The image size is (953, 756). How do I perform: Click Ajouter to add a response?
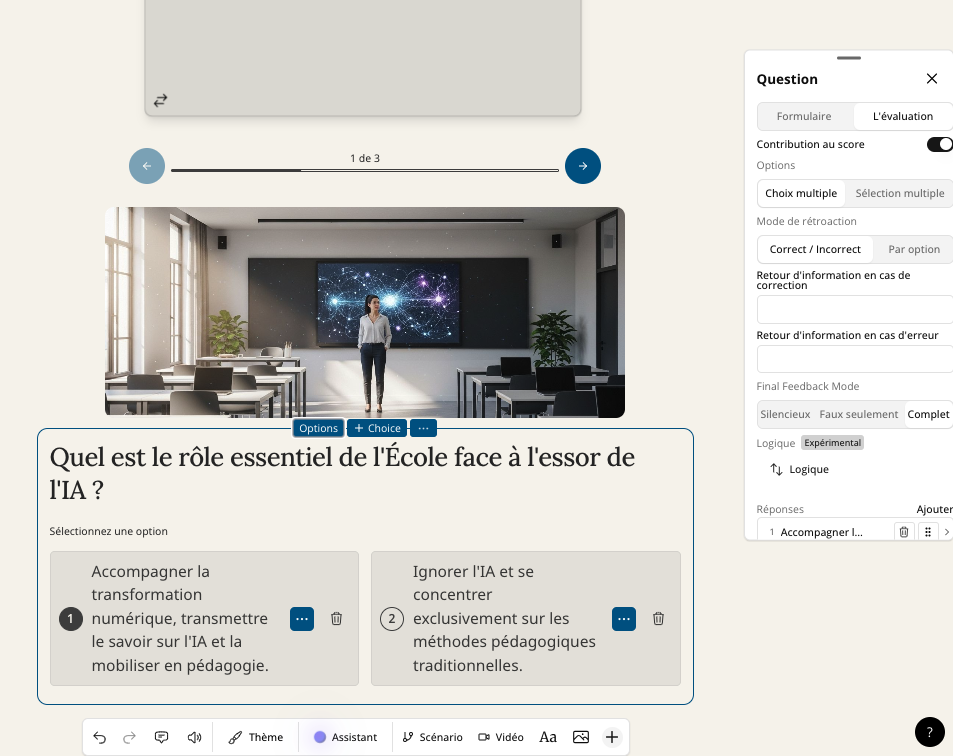(x=934, y=509)
